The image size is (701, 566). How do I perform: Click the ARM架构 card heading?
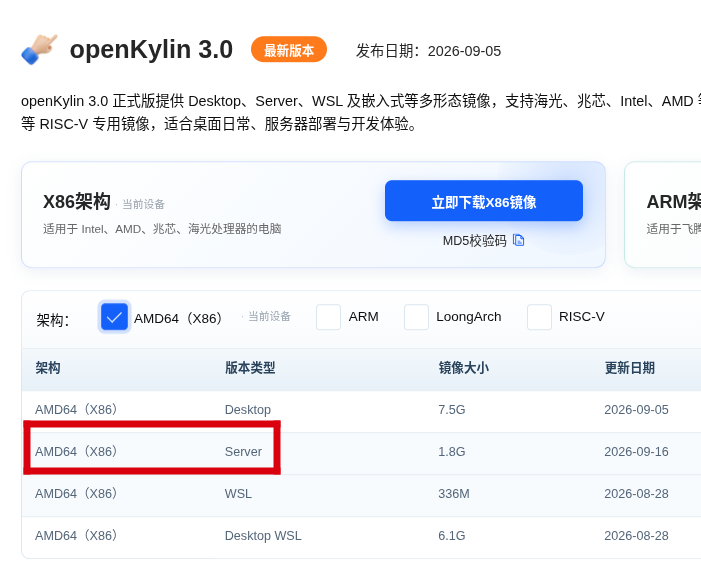674,202
